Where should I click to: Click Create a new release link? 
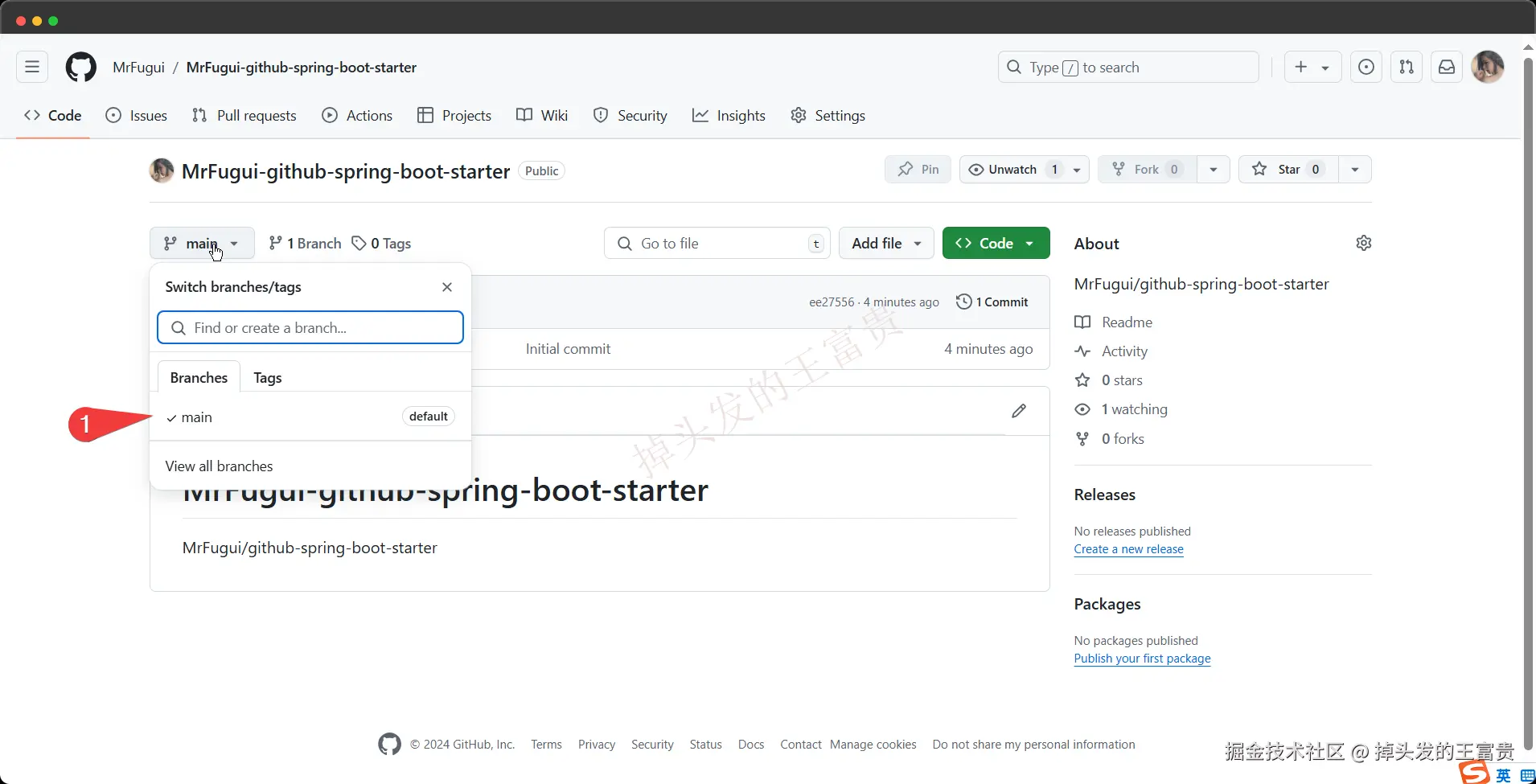[1129, 549]
